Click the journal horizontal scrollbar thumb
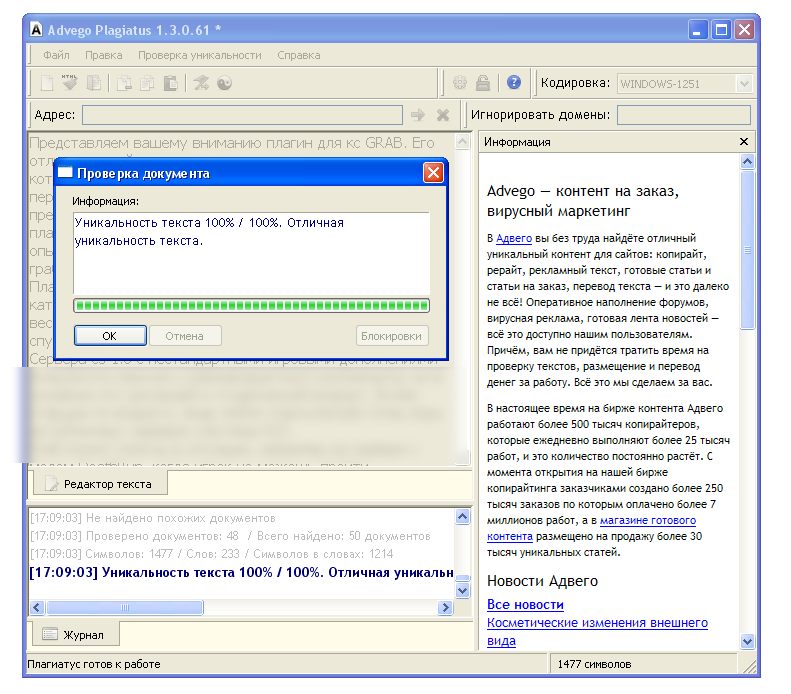791x694 pixels. (x=125, y=607)
